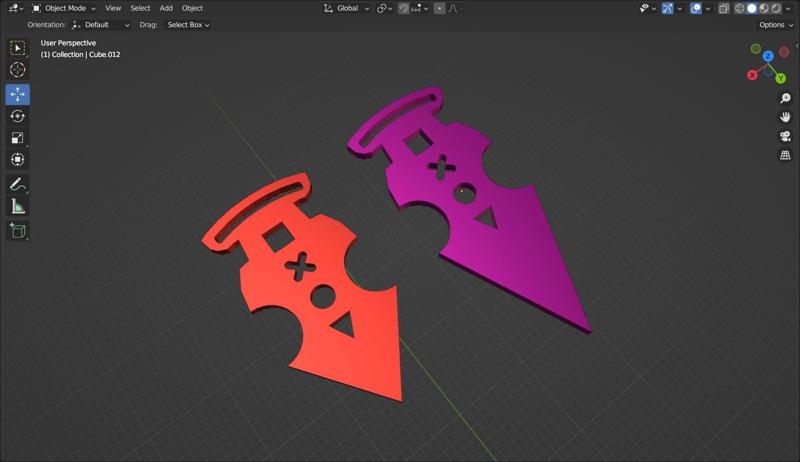800x462 pixels.
Task: Toggle snapping magnet button
Action: [x=404, y=8]
